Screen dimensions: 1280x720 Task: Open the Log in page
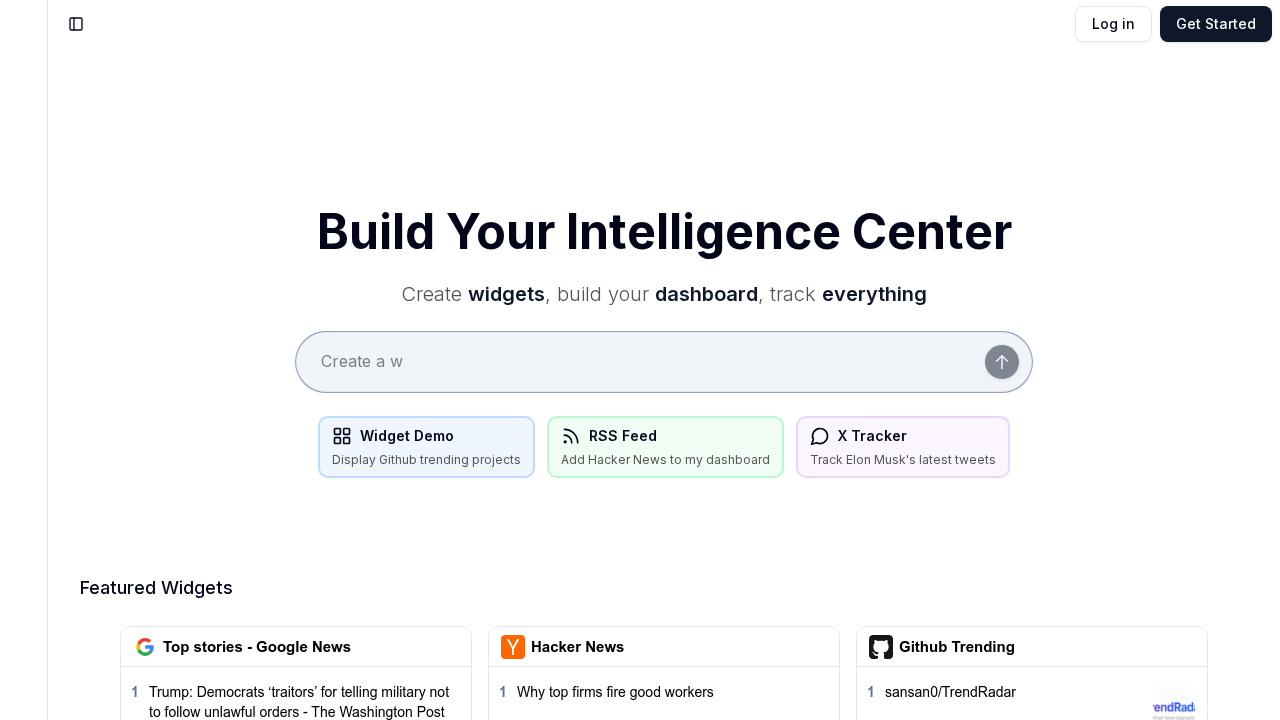(x=1113, y=23)
